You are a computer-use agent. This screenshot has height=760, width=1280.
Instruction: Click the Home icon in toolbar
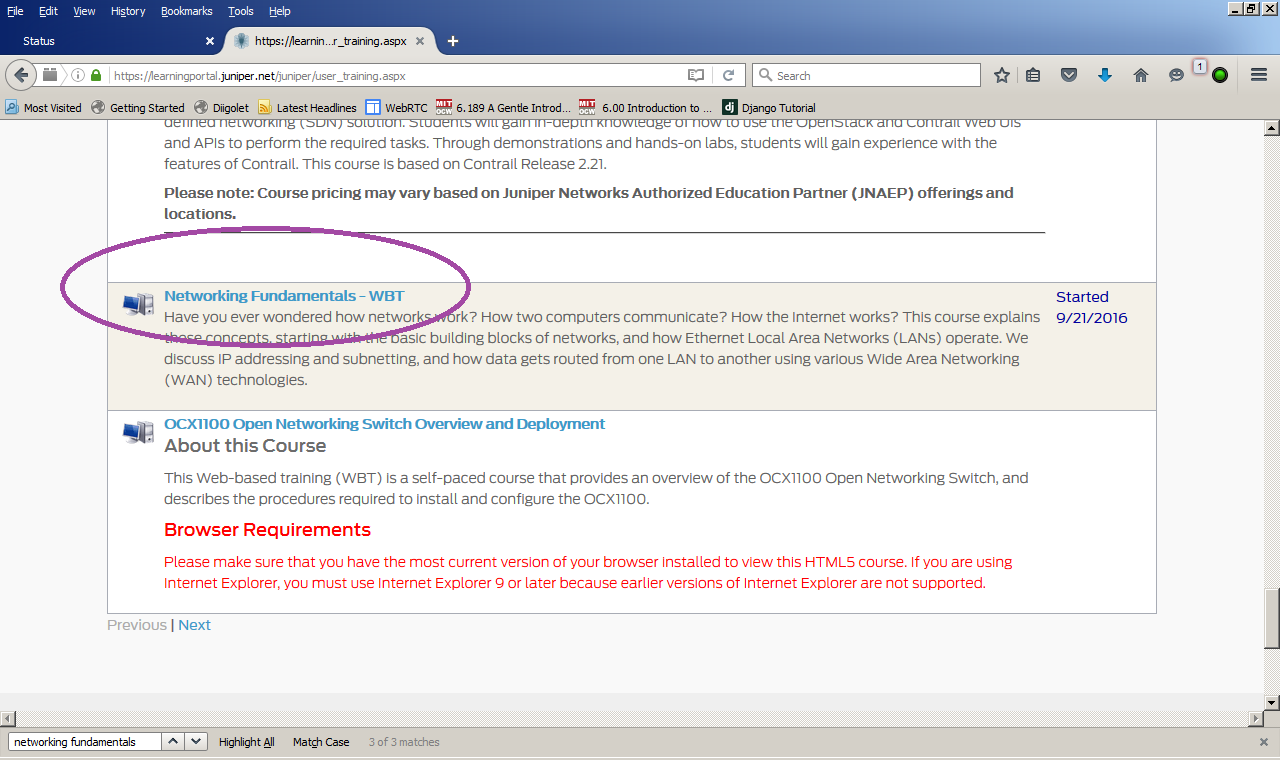point(1140,75)
